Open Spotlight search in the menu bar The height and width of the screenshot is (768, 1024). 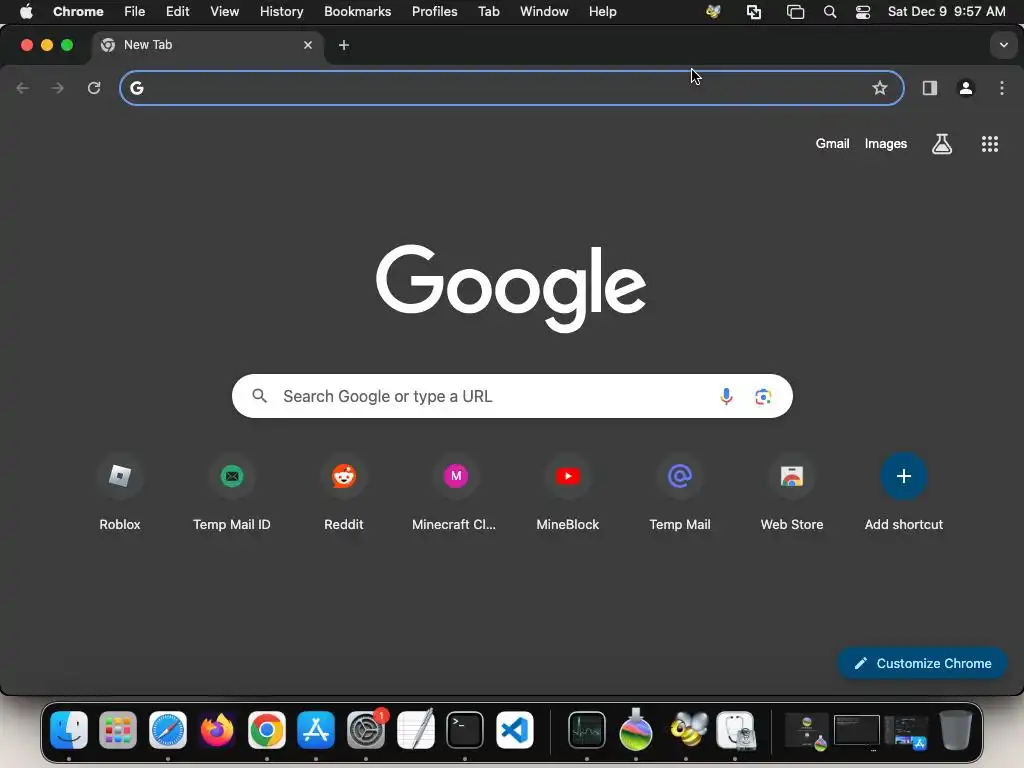830,12
